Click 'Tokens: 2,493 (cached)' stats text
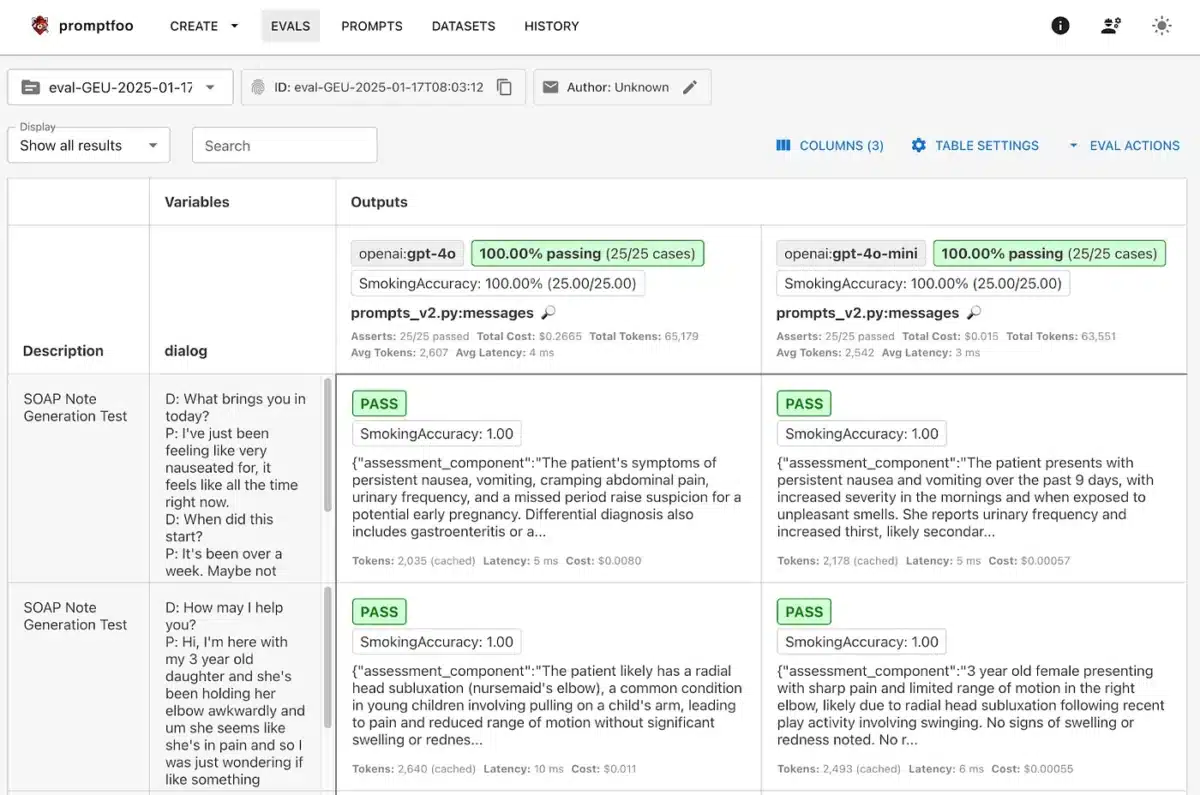1200x795 pixels. (x=838, y=769)
